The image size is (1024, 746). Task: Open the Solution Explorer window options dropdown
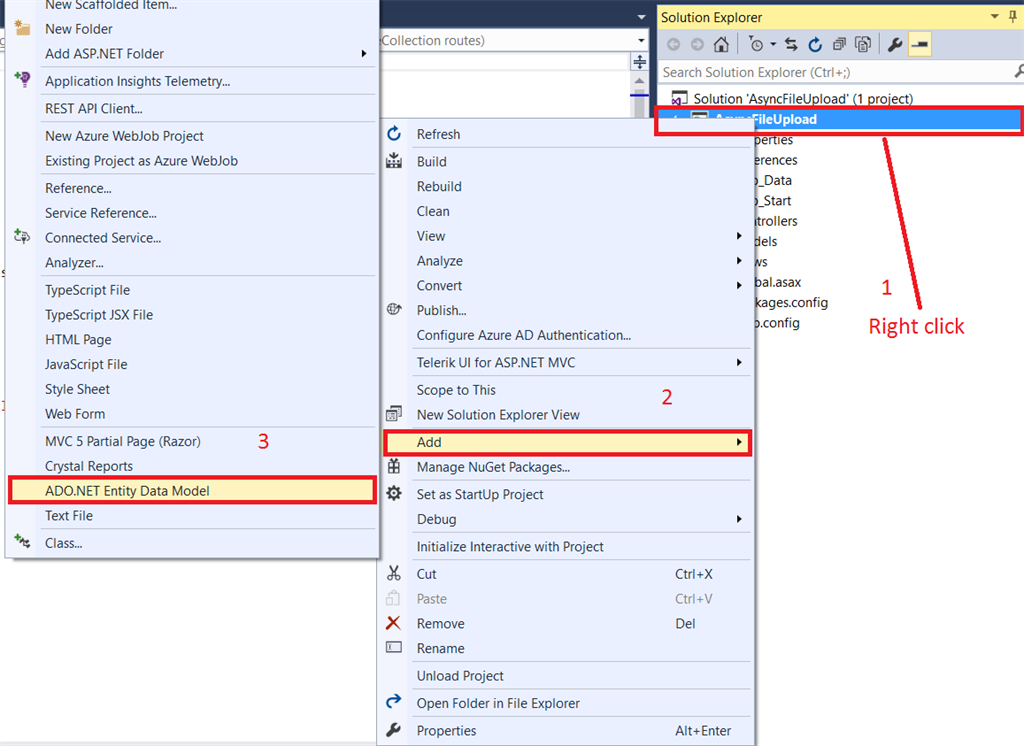pos(994,17)
